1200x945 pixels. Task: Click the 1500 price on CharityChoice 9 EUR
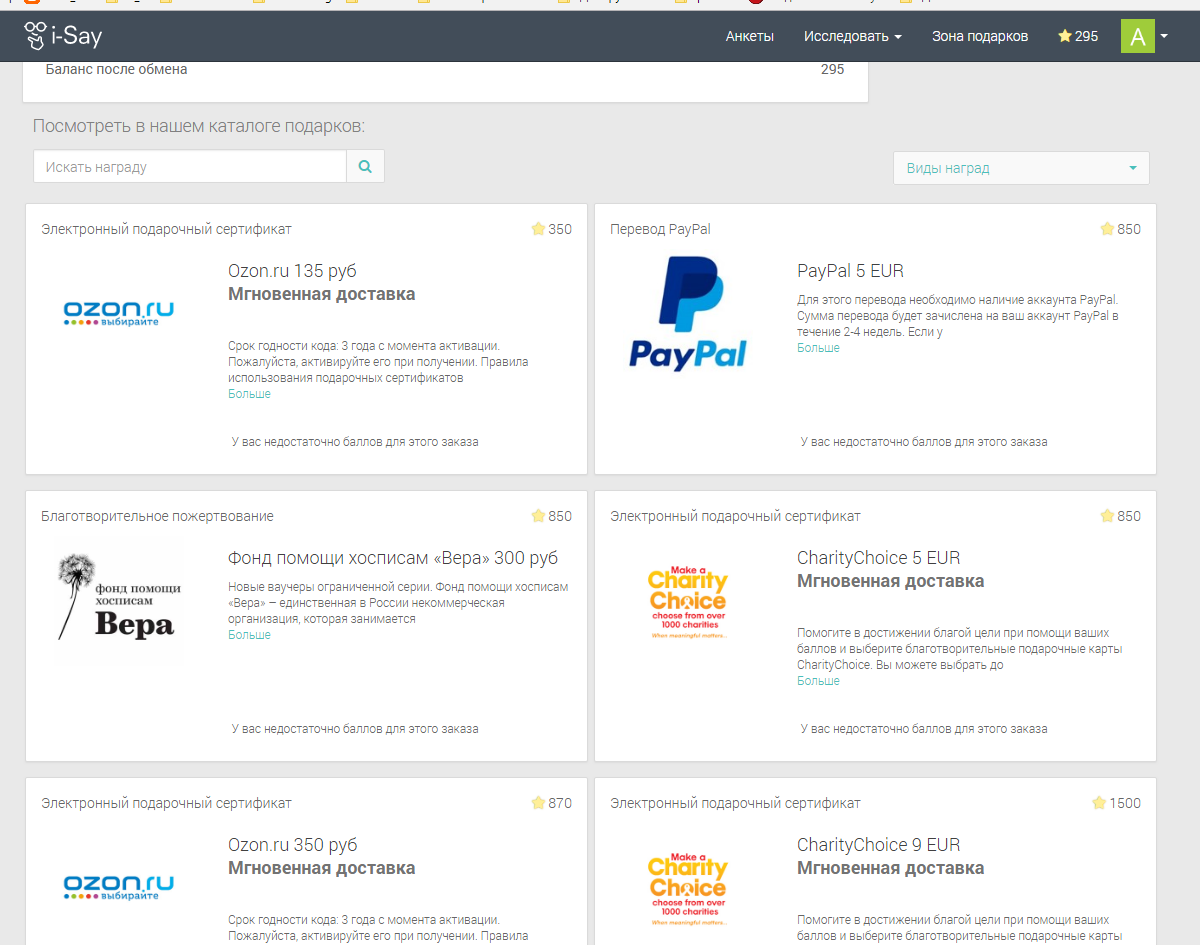[x=1125, y=803]
